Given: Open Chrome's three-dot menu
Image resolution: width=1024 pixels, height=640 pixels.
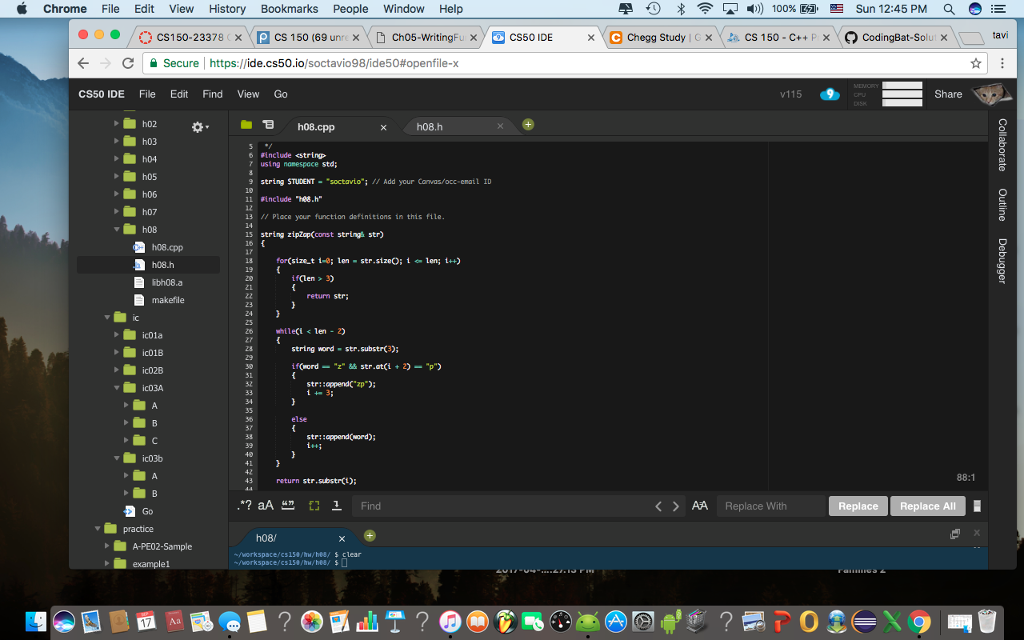Looking at the screenshot, I should pyautogui.click(x=1002, y=63).
